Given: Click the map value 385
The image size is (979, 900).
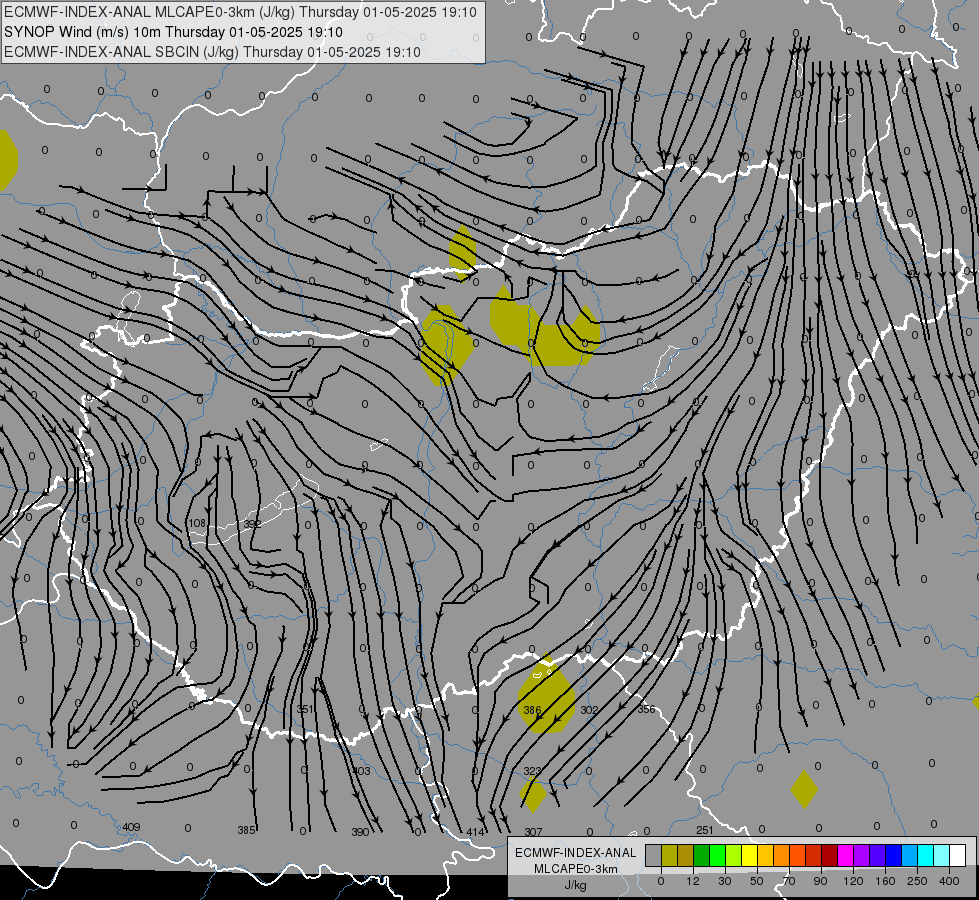Looking at the screenshot, I should (x=247, y=830).
